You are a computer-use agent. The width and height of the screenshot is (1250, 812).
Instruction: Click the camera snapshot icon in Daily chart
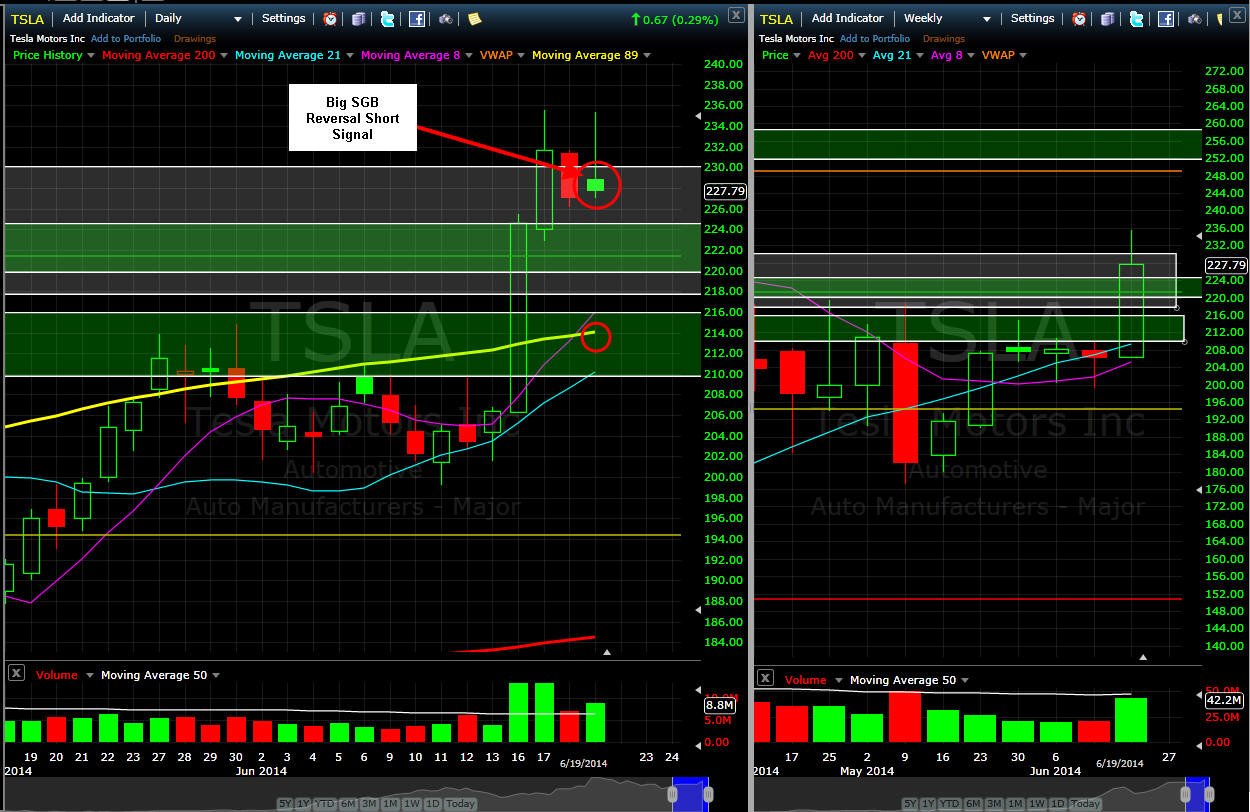click(x=446, y=19)
